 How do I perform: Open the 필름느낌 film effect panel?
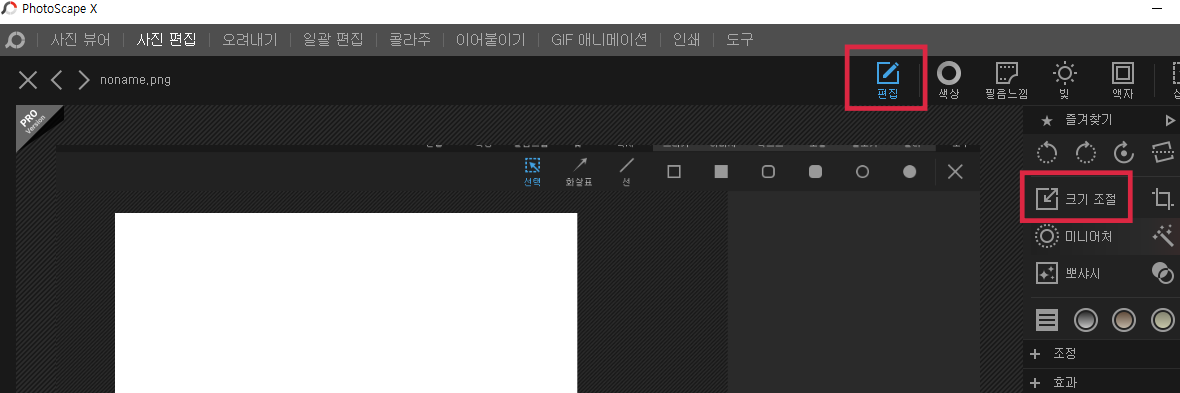pos(1007,81)
